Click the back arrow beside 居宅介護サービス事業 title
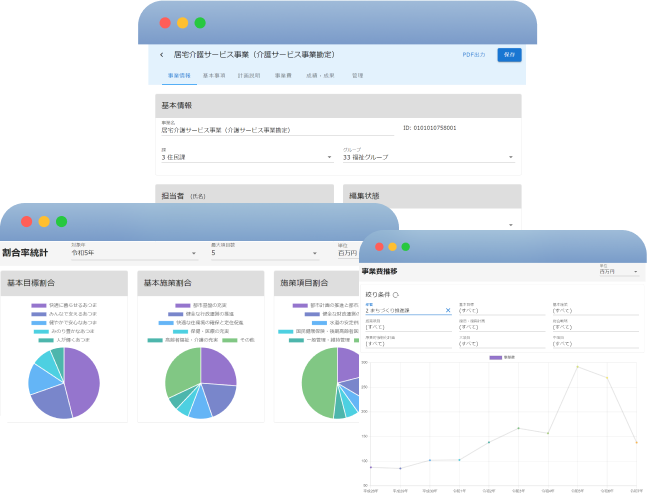The image size is (647, 498). click(161, 55)
